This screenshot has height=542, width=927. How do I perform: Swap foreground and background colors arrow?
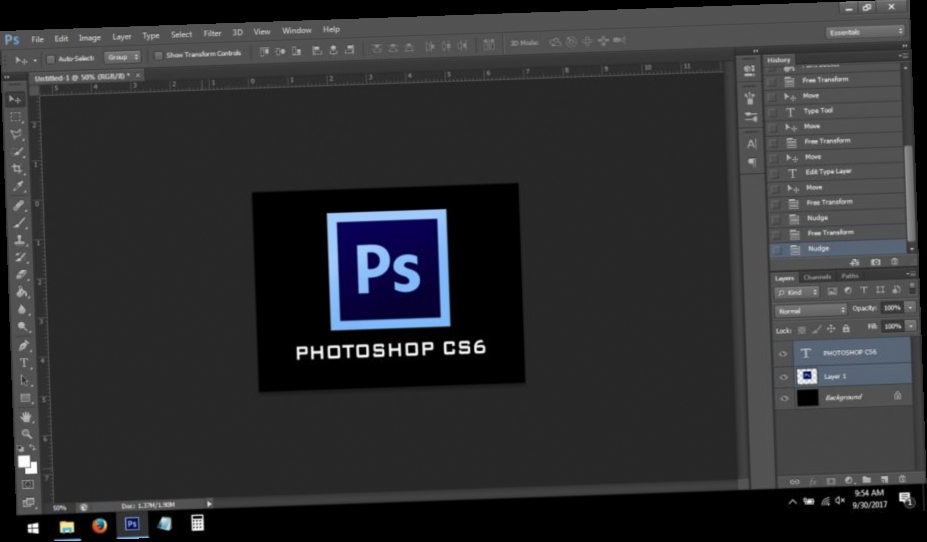pos(32,447)
